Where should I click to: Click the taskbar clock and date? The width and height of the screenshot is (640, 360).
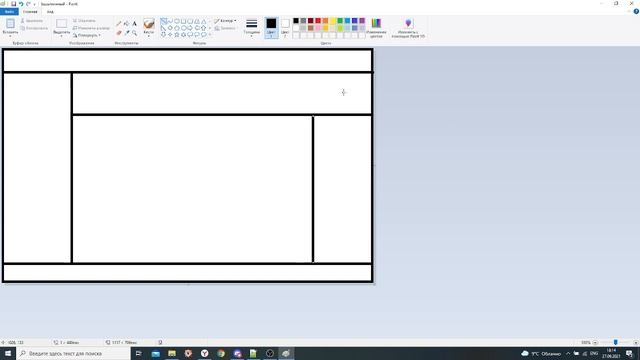611,353
